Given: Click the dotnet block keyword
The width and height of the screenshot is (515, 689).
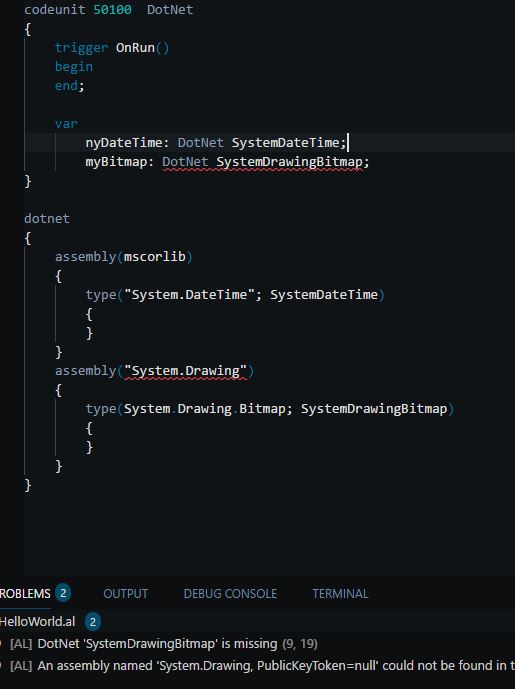Looking at the screenshot, I should [47, 218].
